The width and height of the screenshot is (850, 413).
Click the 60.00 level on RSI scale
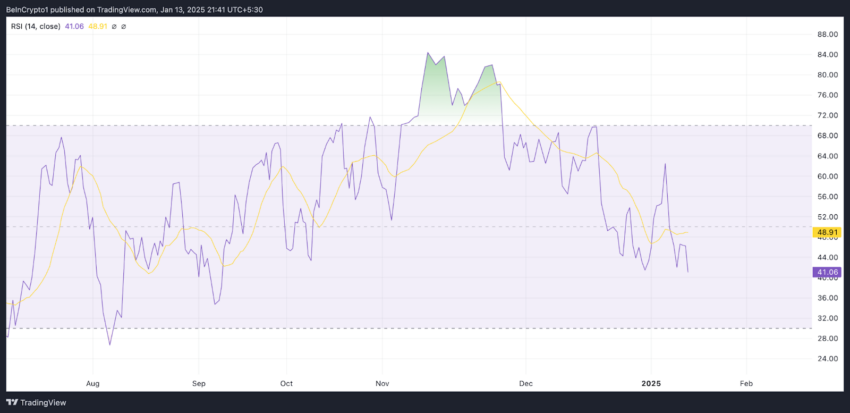point(828,176)
